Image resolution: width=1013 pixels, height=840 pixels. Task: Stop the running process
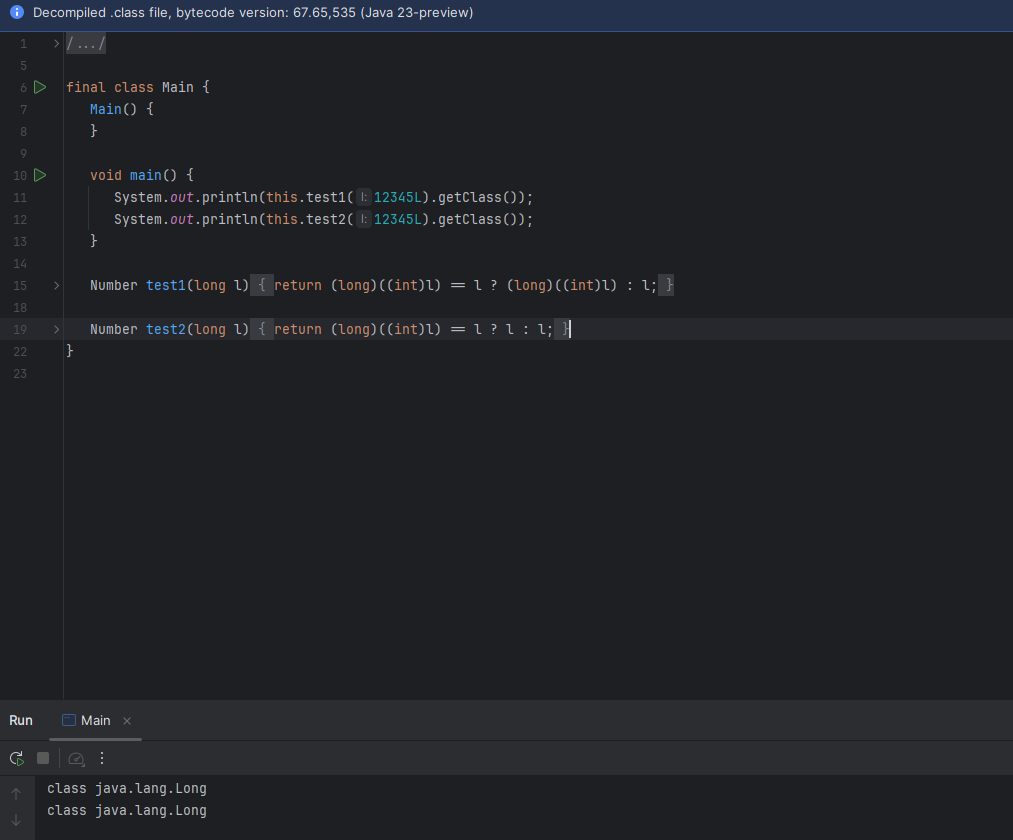(x=43, y=758)
